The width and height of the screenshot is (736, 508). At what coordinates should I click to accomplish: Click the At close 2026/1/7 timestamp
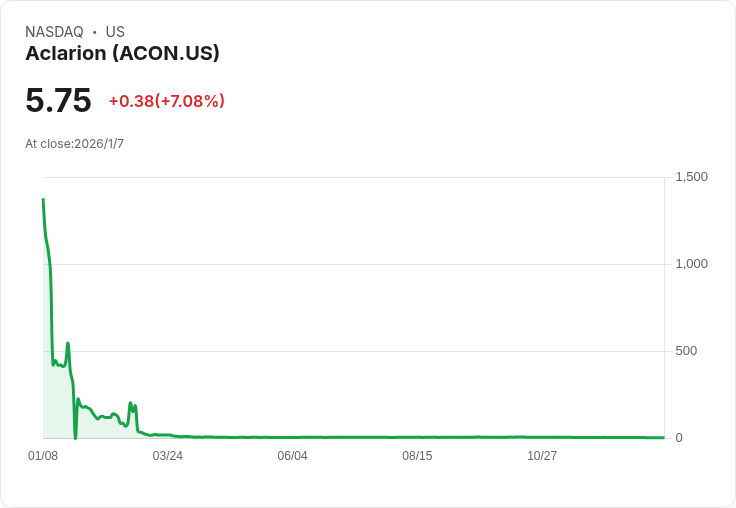pos(74,144)
